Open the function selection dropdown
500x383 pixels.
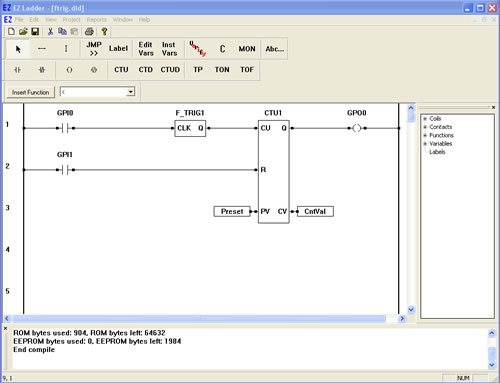tap(131, 92)
